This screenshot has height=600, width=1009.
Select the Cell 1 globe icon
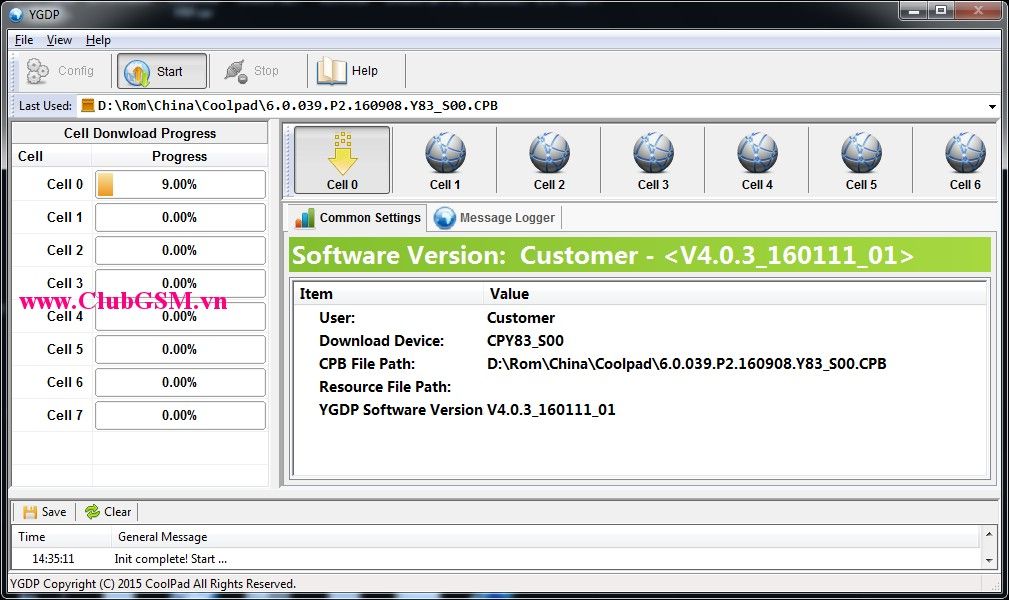point(445,153)
